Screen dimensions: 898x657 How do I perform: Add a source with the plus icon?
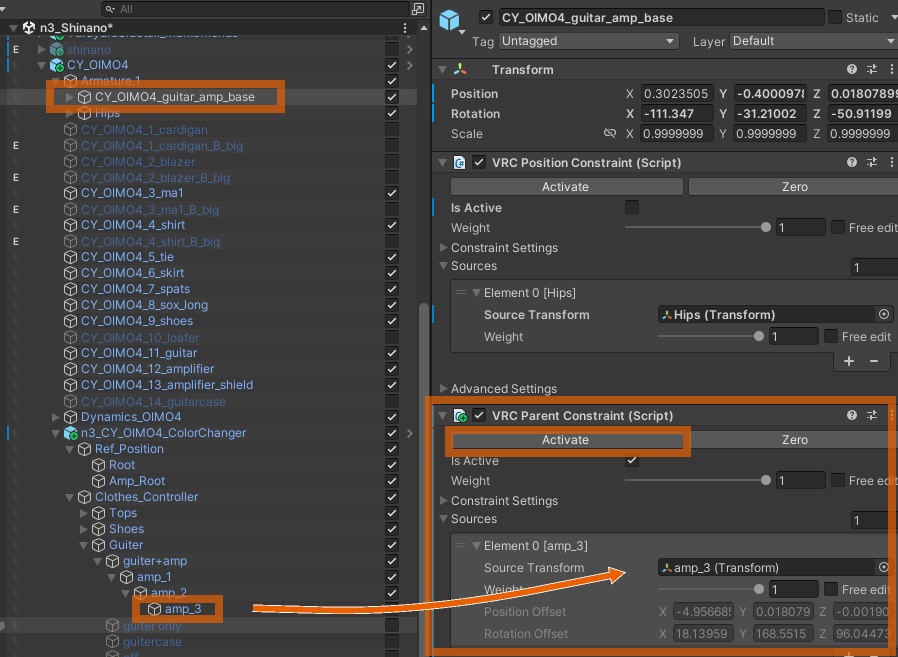tap(849, 361)
